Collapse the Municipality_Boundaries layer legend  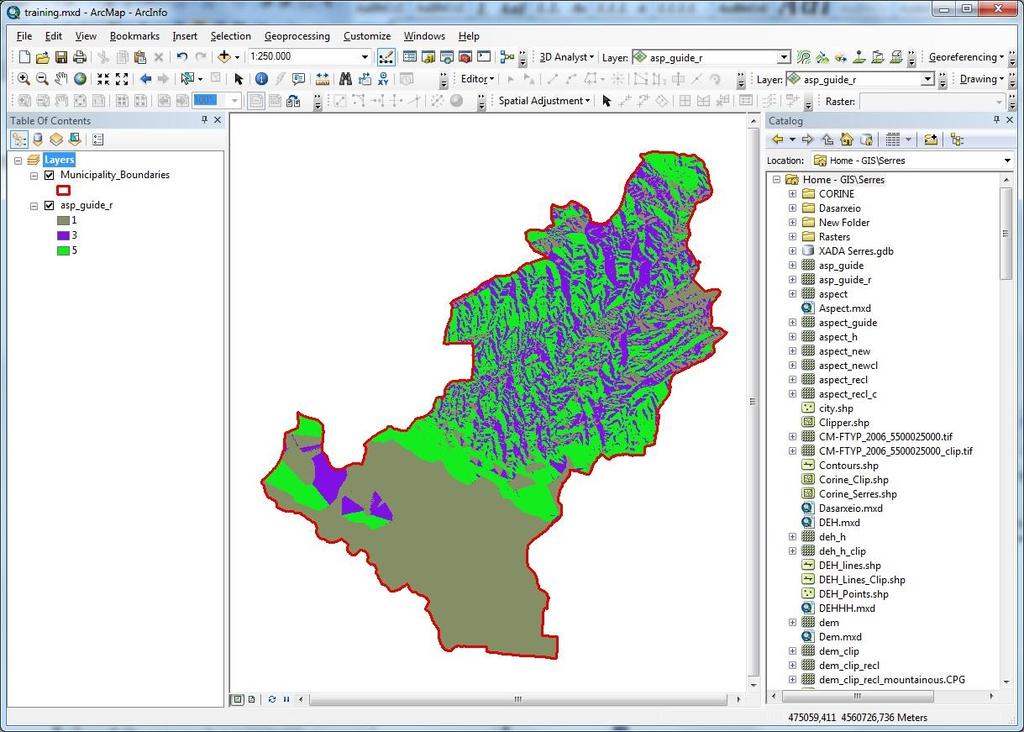(34, 175)
